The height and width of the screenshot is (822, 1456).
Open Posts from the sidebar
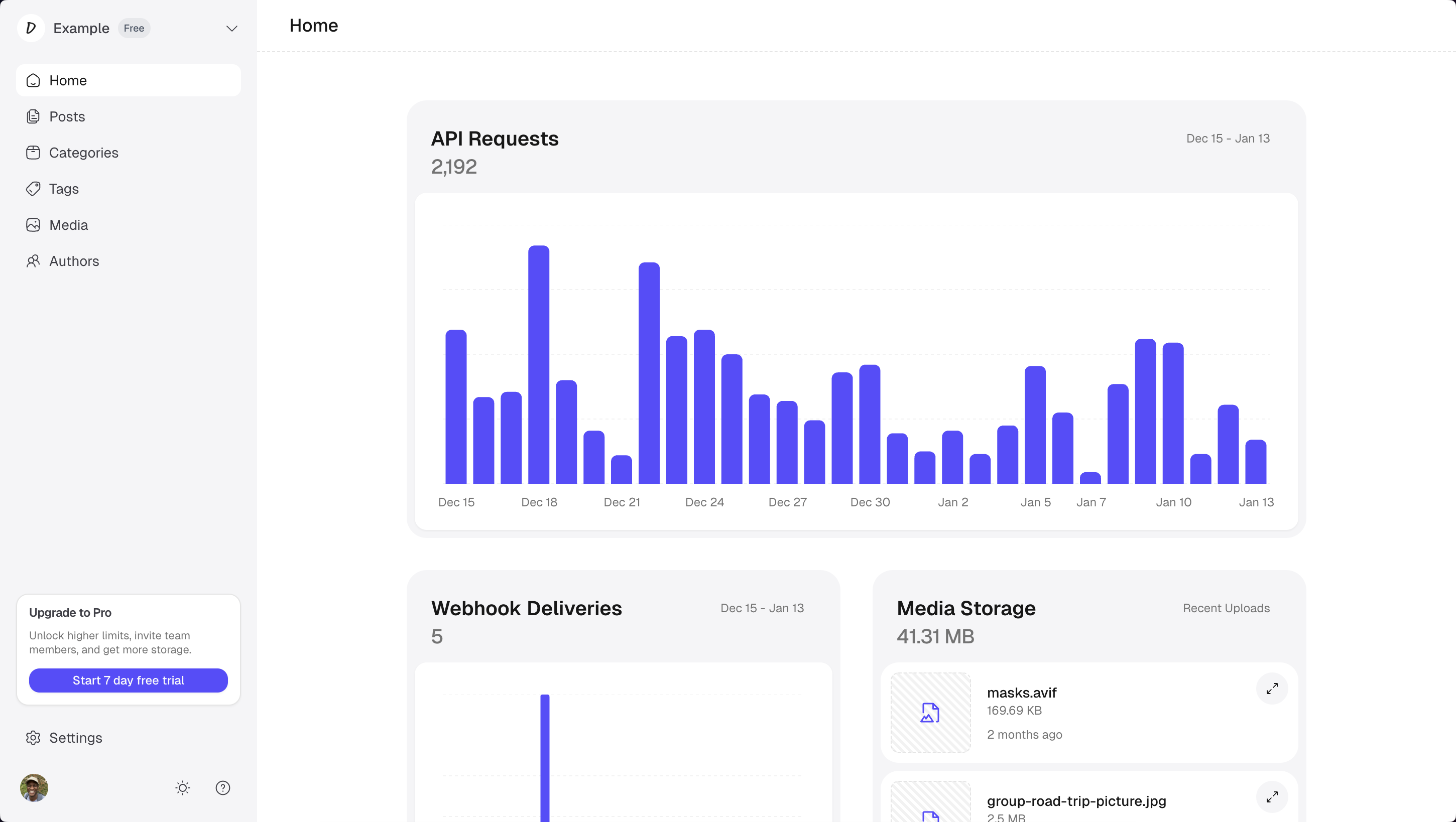[67, 116]
